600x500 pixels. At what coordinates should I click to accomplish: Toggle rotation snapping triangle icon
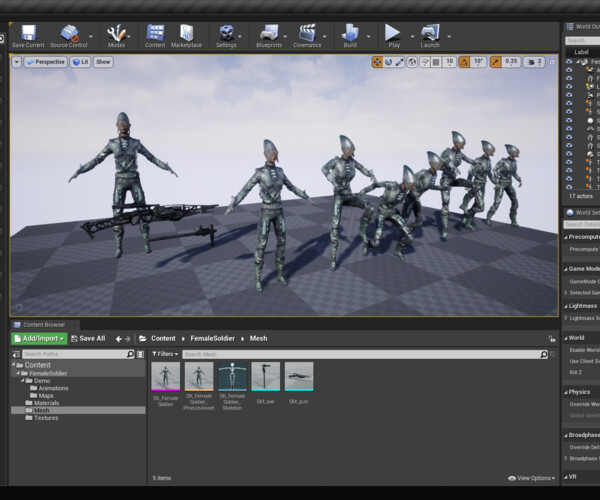[x=464, y=62]
